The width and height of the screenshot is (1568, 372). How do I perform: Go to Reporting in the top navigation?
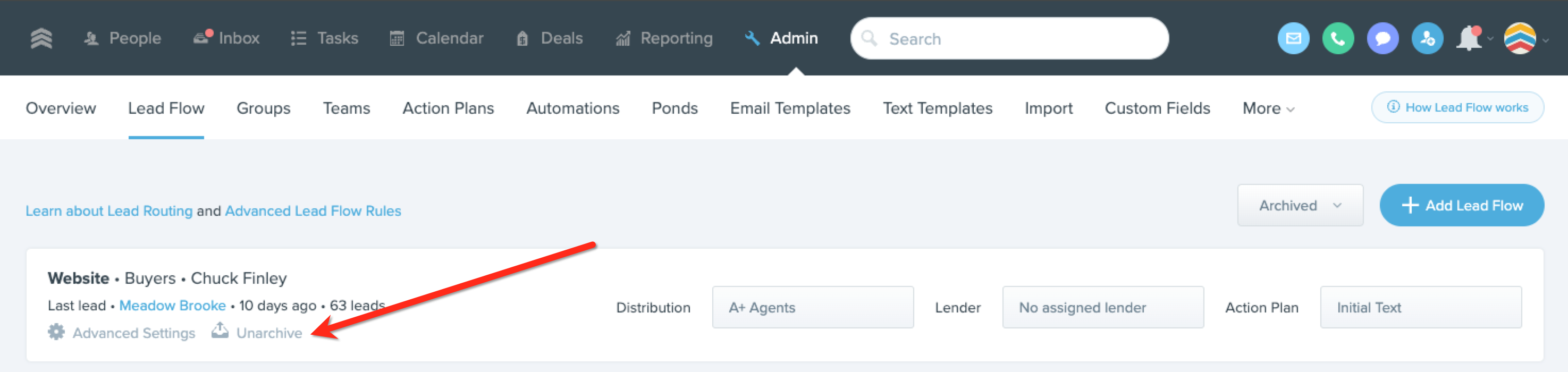click(x=664, y=38)
